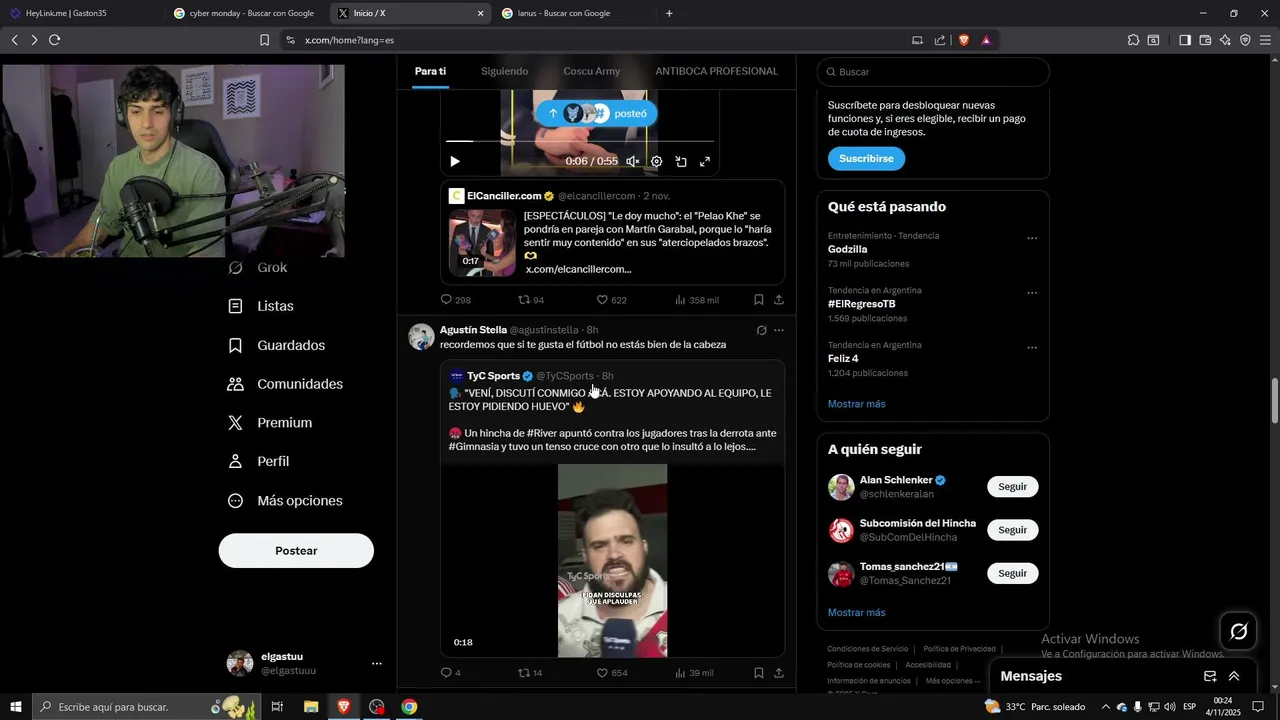The width and height of the screenshot is (1280, 720).
Task: Click Grok icon on Agustín Stella's post
Action: [x=761, y=330]
